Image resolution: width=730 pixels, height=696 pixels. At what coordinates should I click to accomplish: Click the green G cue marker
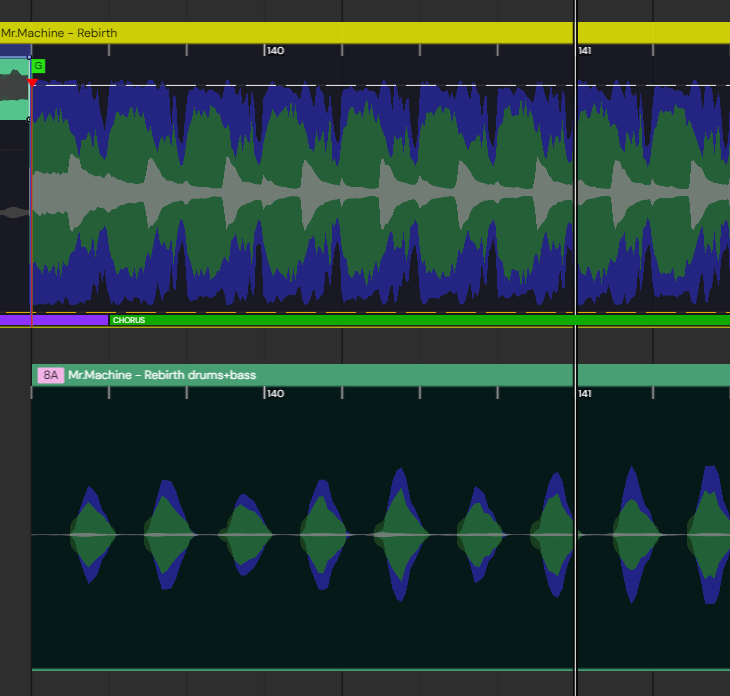[x=38, y=66]
